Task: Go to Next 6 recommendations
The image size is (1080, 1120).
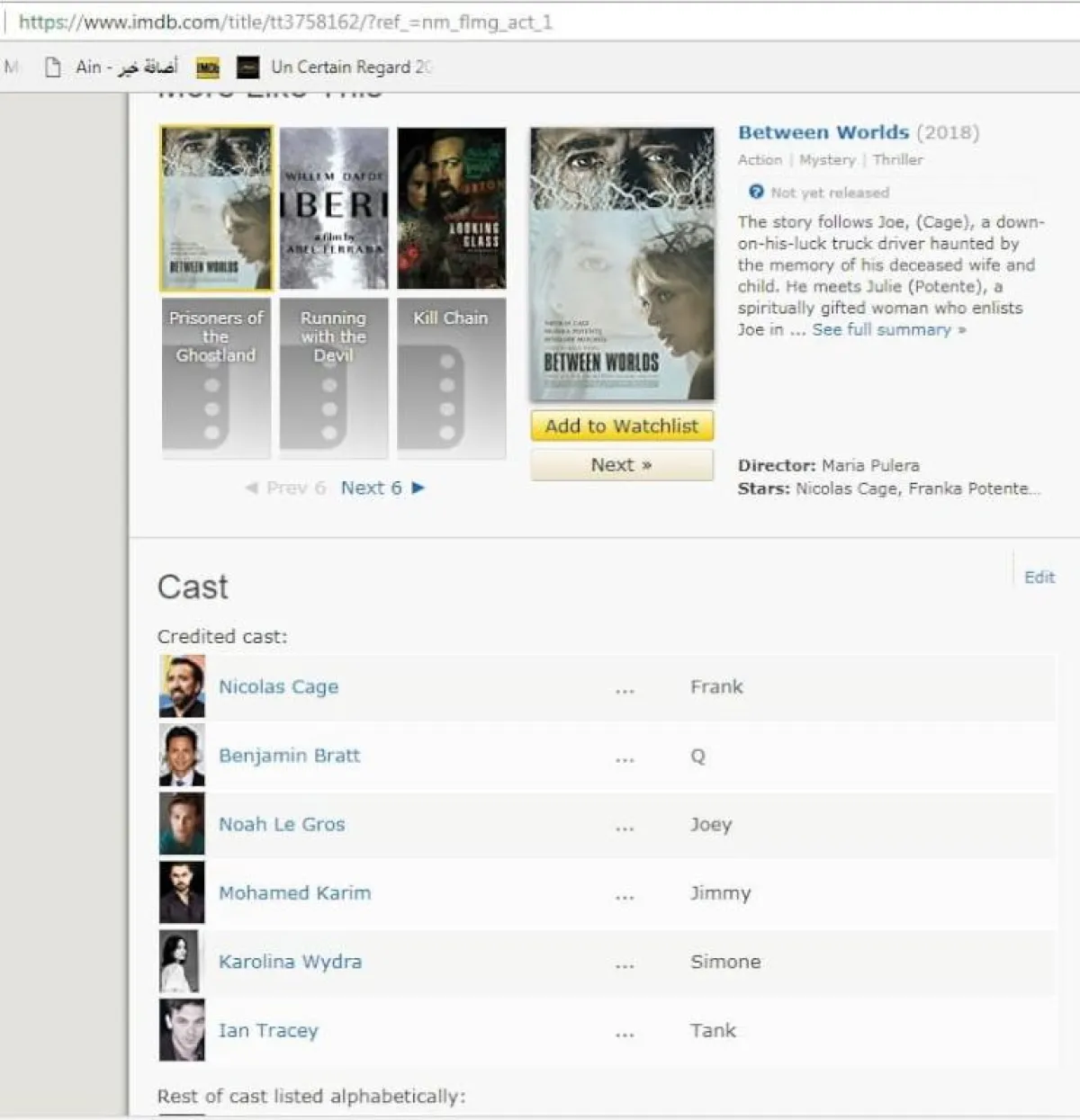Action: tap(382, 488)
